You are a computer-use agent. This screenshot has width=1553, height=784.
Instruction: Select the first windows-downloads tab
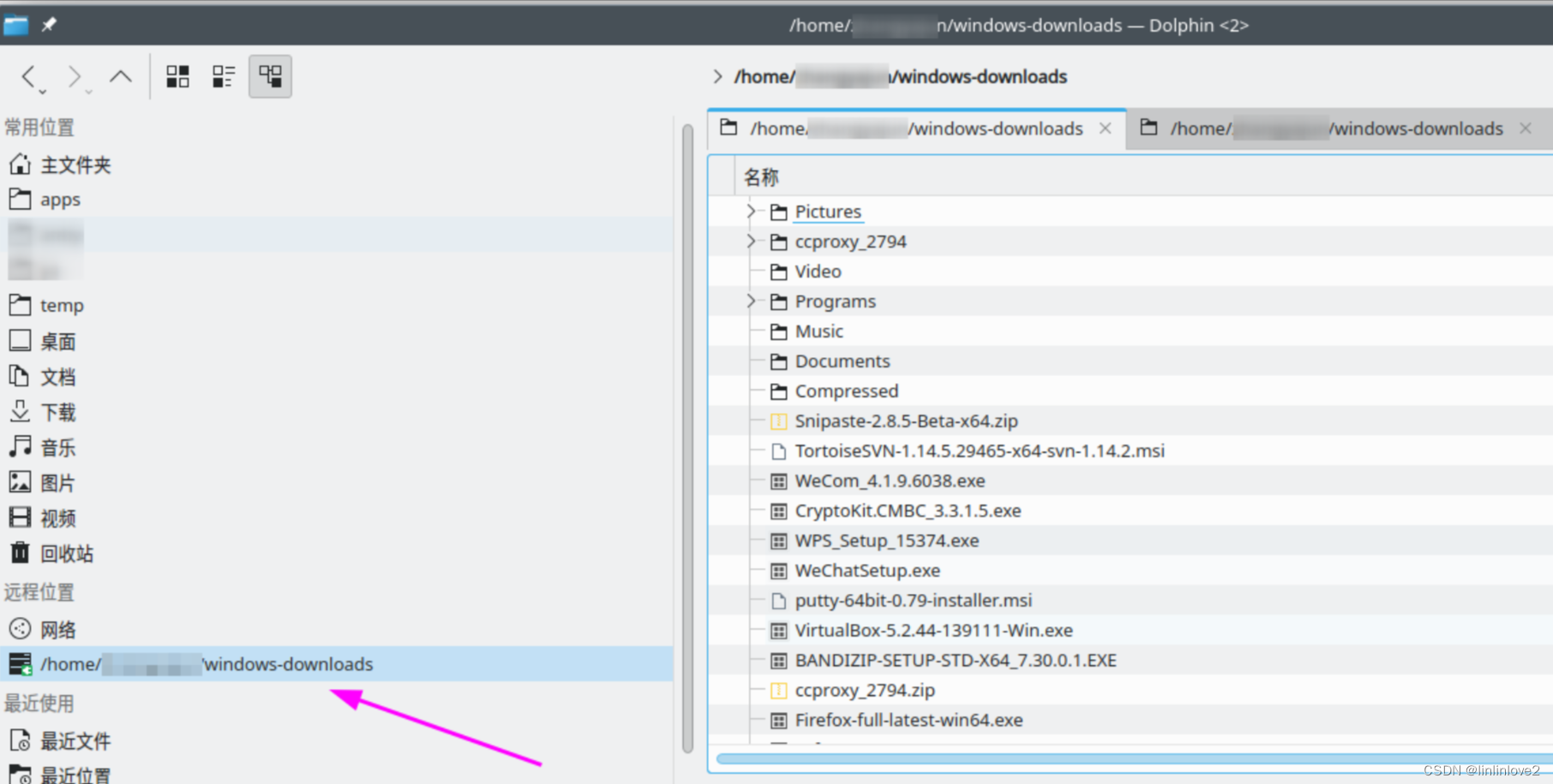916,129
